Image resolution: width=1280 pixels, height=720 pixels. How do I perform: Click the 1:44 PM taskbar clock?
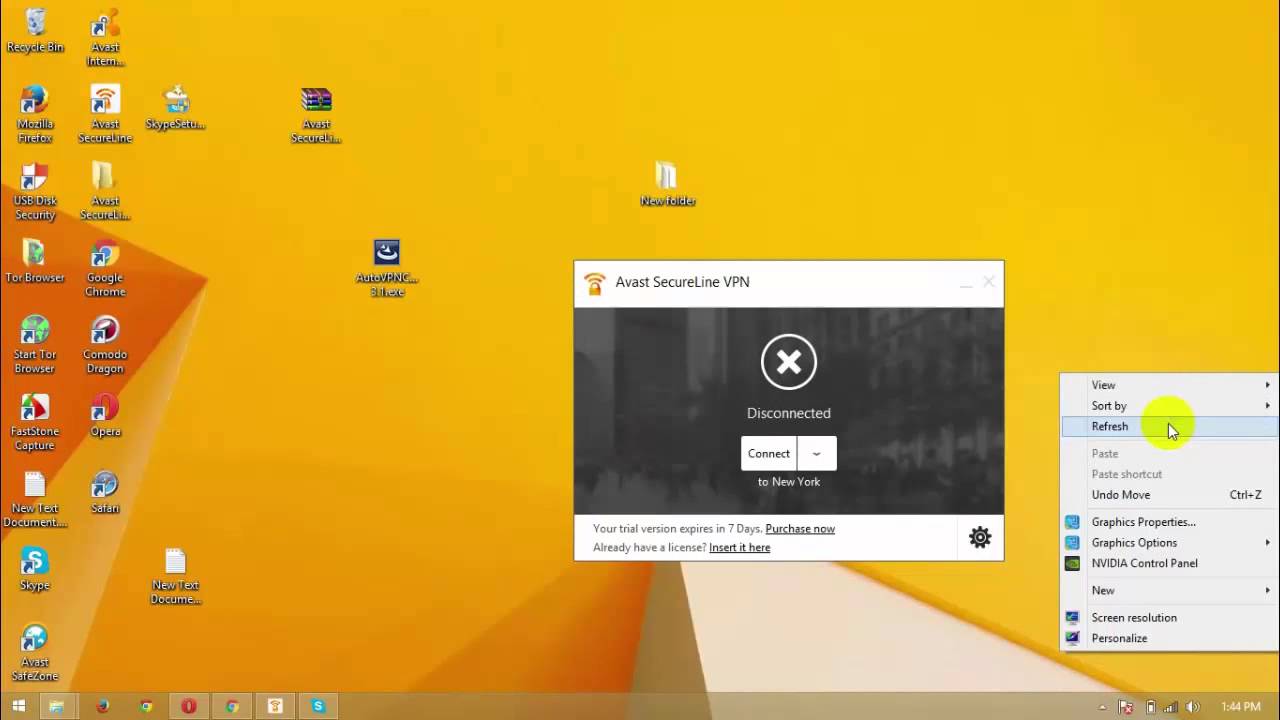click(x=1241, y=707)
